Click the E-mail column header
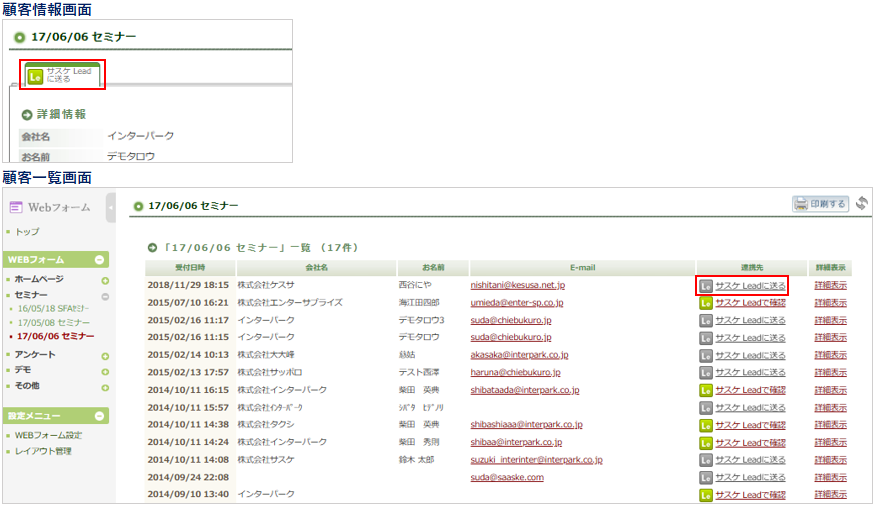Viewport: 874px width, 505px height. click(582, 268)
